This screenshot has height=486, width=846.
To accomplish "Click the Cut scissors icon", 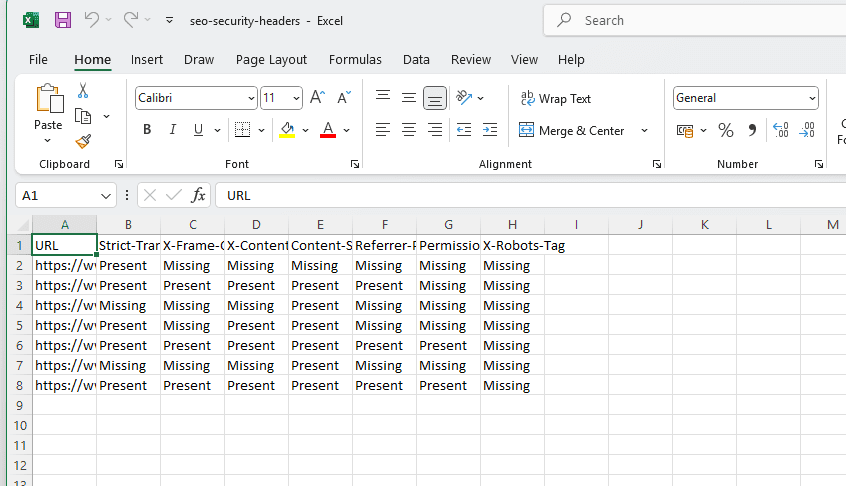I will coord(83,91).
